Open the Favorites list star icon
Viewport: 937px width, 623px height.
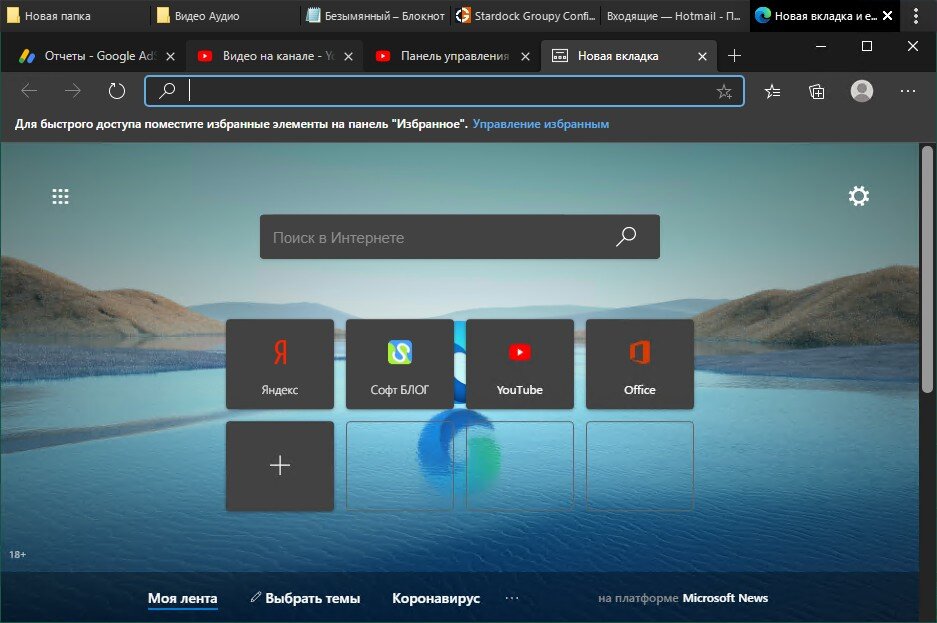(772, 91)
